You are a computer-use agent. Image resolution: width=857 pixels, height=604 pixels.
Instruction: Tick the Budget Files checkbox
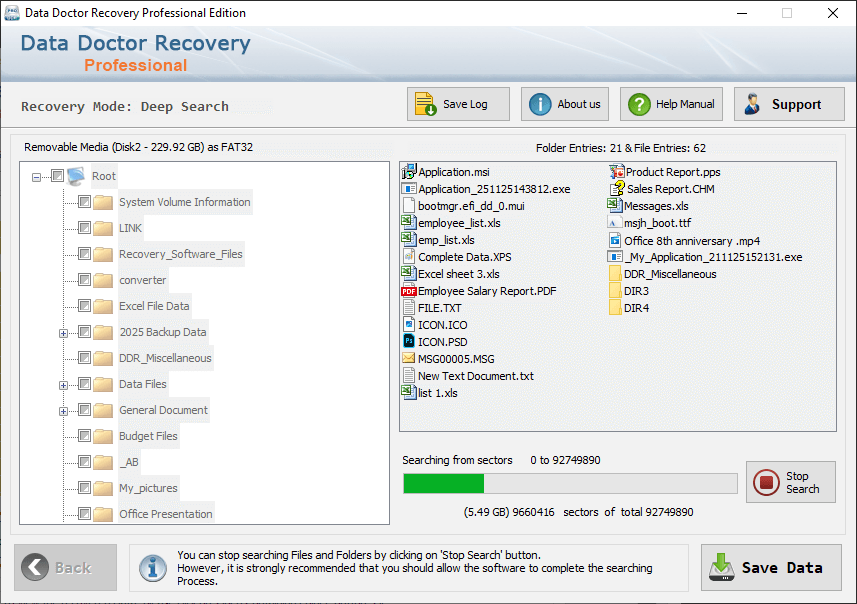[84, 436]
